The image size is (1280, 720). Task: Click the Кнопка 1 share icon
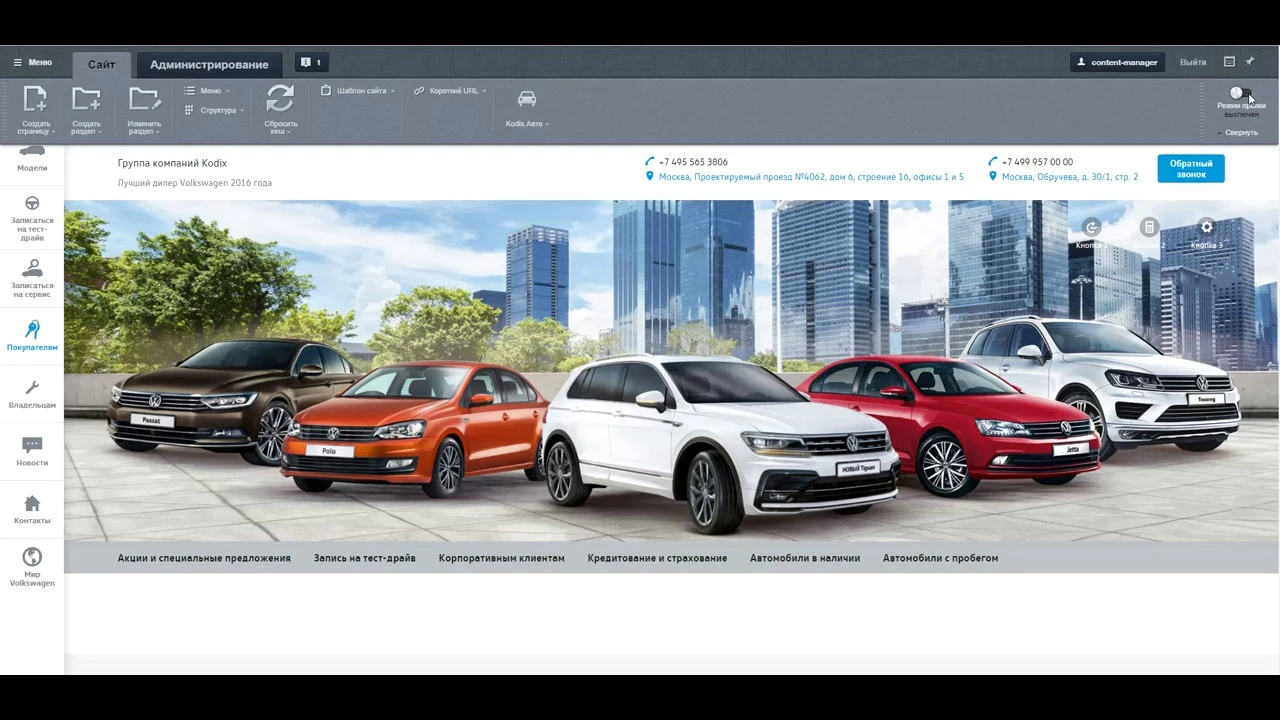(1091, 228)
